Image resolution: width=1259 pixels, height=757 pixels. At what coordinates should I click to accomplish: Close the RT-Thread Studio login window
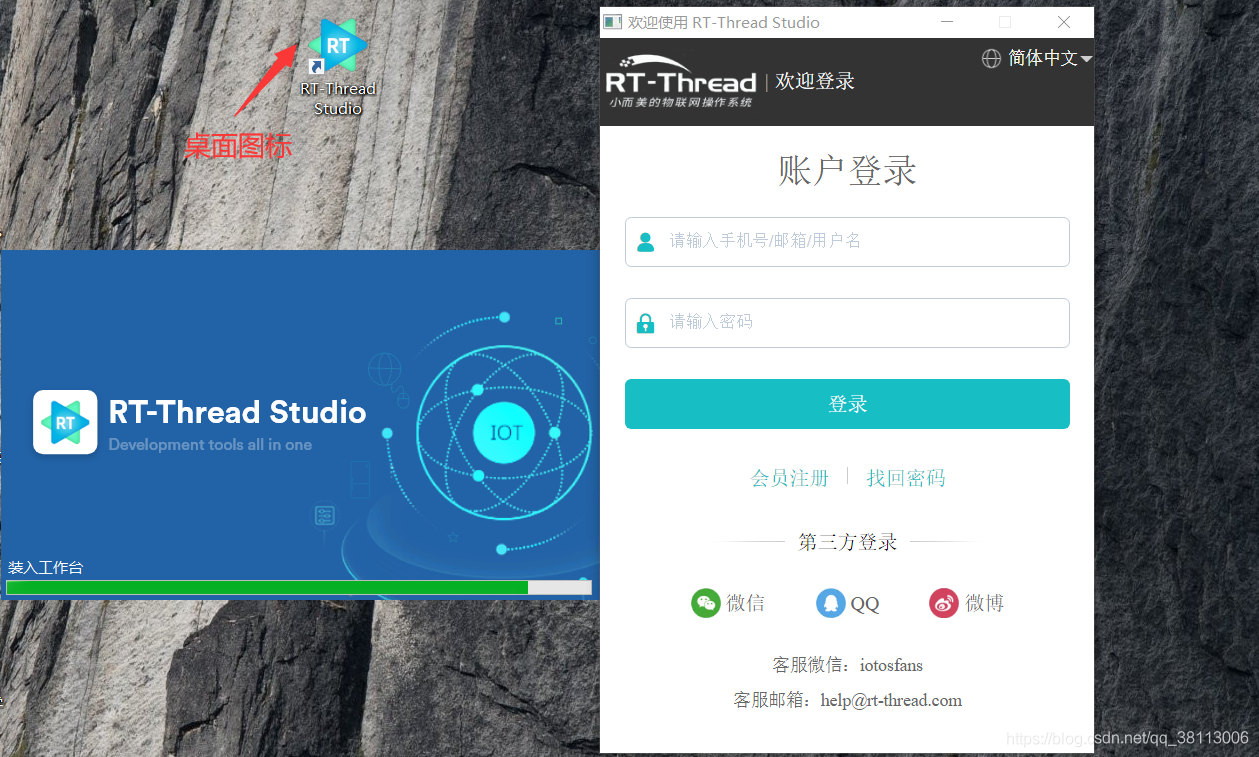(x=1064, y=22)
